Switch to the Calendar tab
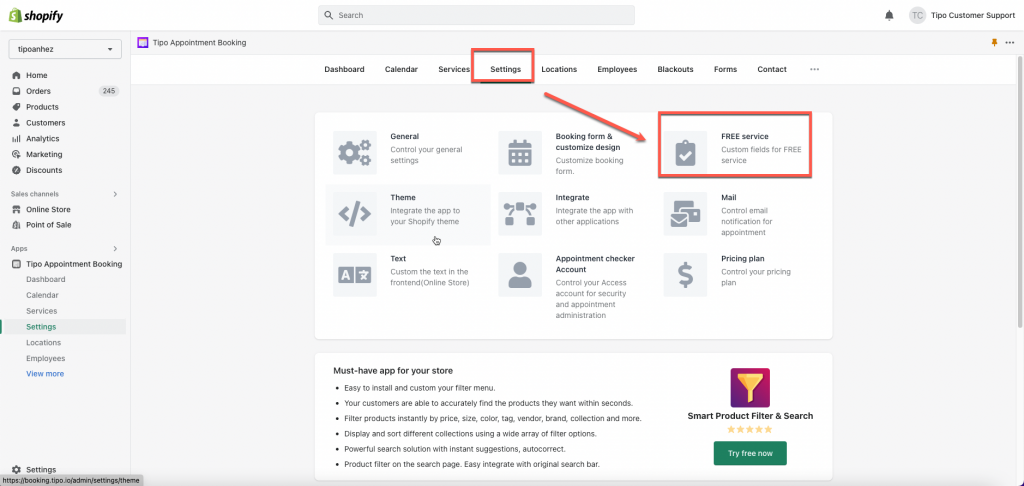The height and width of the screenshot is (486, 1024). click(x=401, y=69)
